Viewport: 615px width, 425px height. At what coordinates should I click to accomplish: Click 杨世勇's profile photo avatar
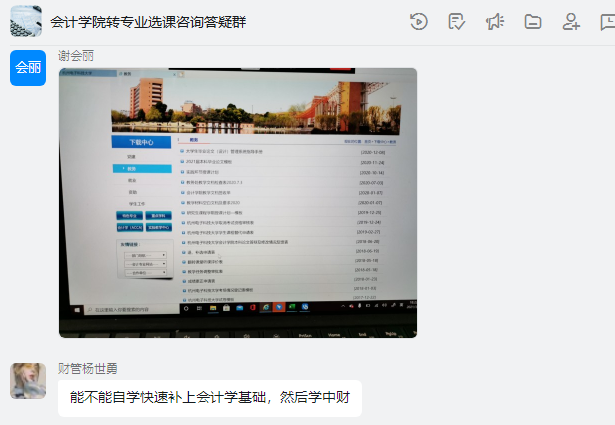click(27, 380)
